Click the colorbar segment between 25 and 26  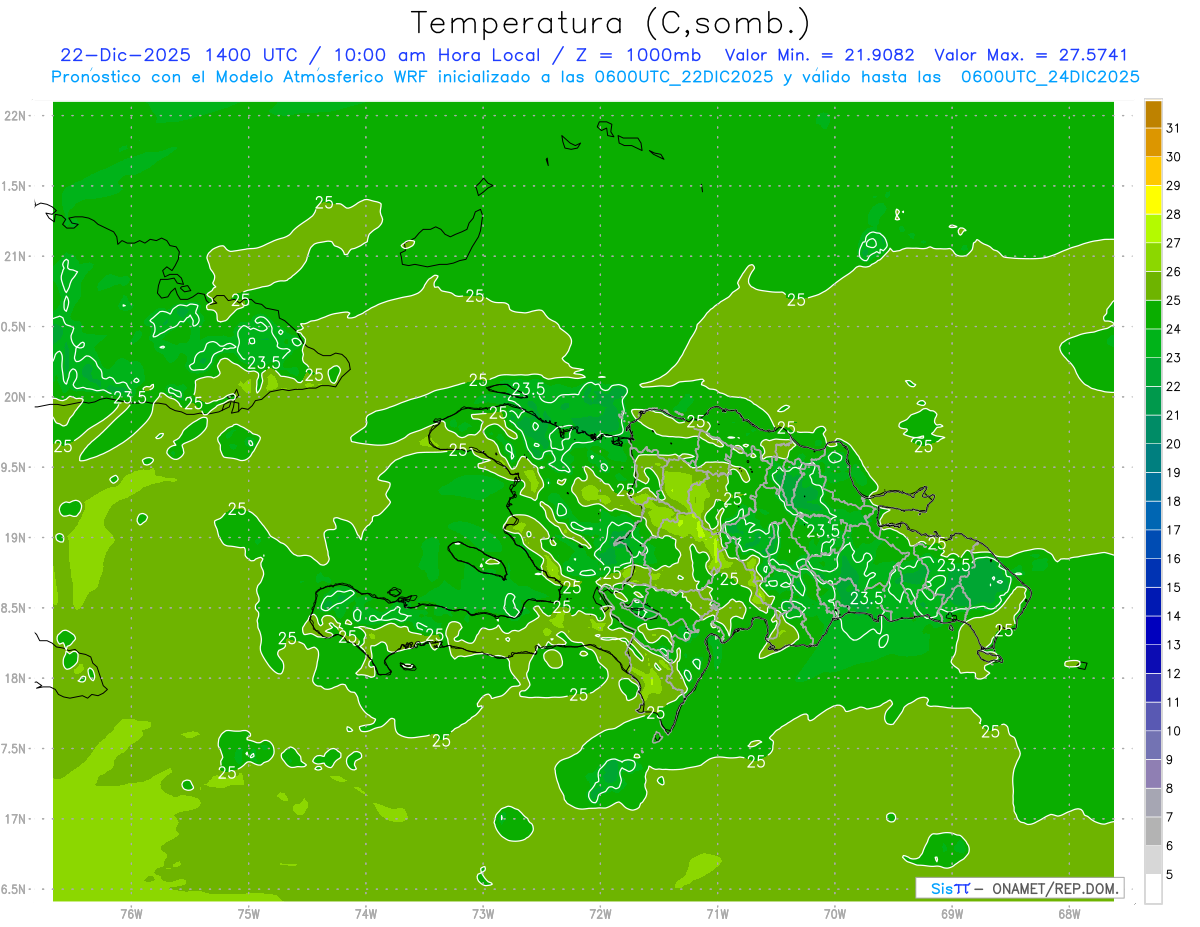[1153, 286]
